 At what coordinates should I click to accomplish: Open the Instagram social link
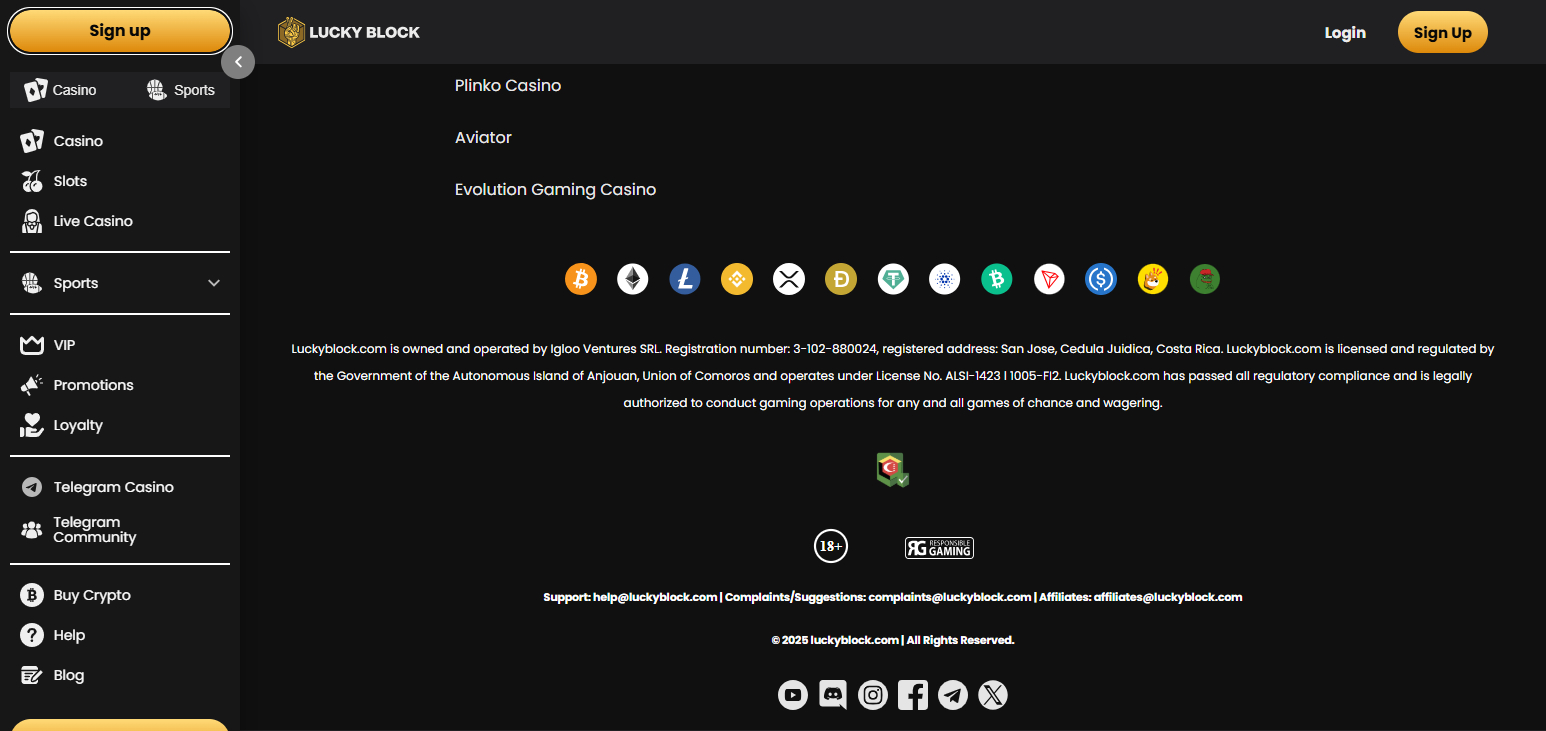tap(873, 695)
